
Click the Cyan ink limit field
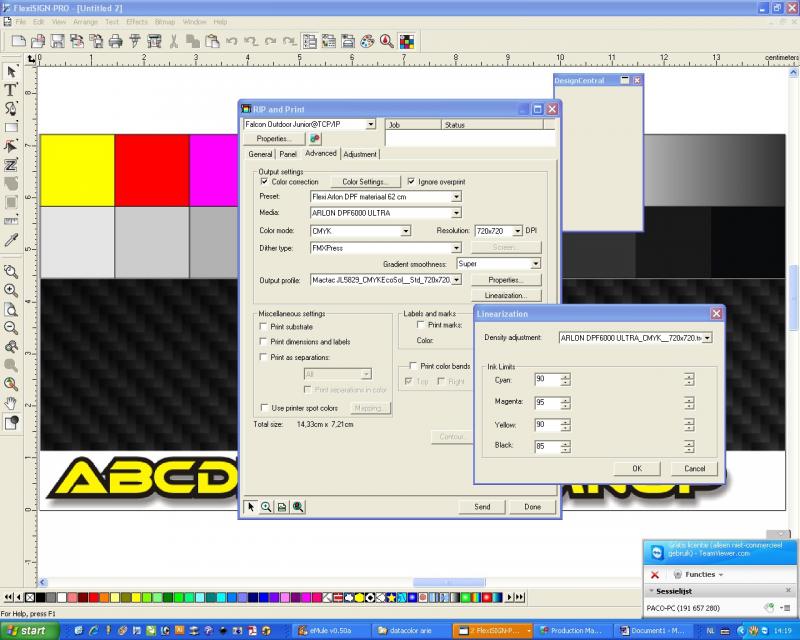[547, 379]
